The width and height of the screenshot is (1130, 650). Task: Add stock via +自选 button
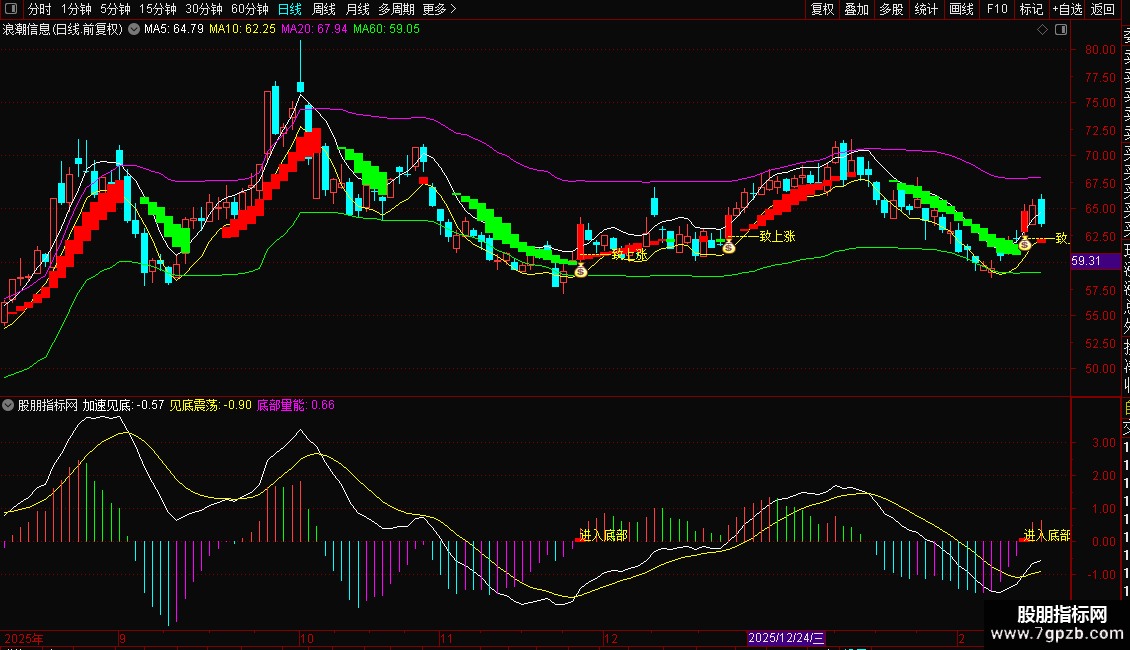1067,9
